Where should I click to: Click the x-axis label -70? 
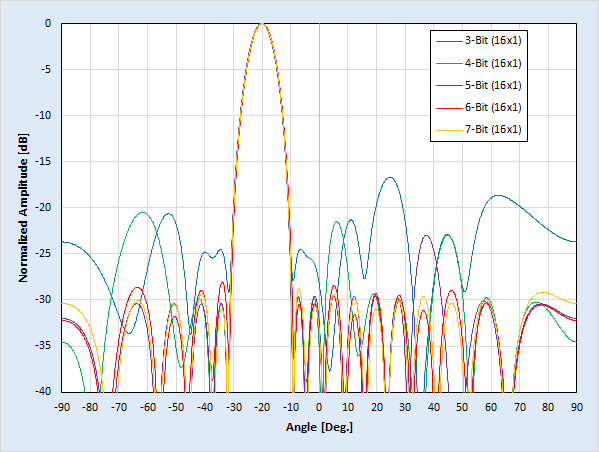click(x=119, y=407)
